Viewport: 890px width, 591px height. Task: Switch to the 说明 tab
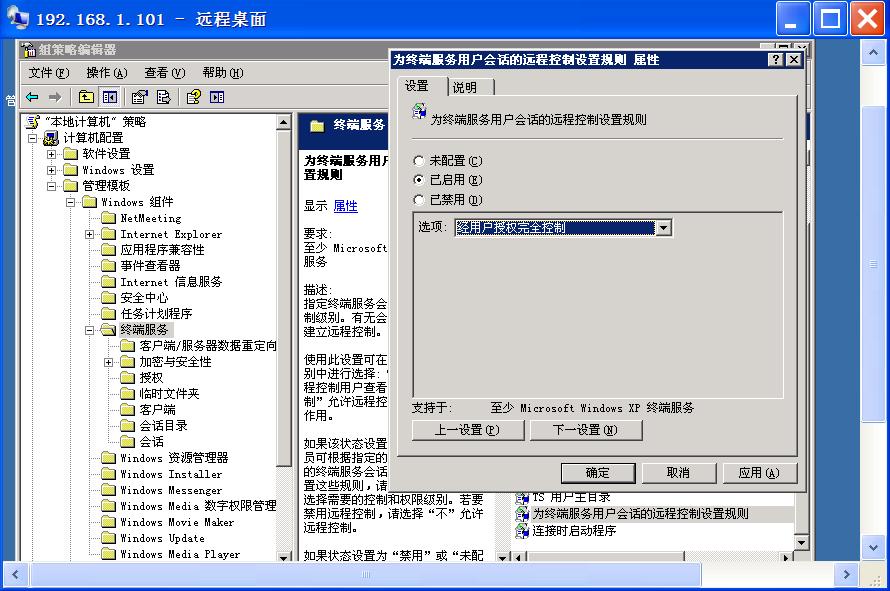(469, 87)
